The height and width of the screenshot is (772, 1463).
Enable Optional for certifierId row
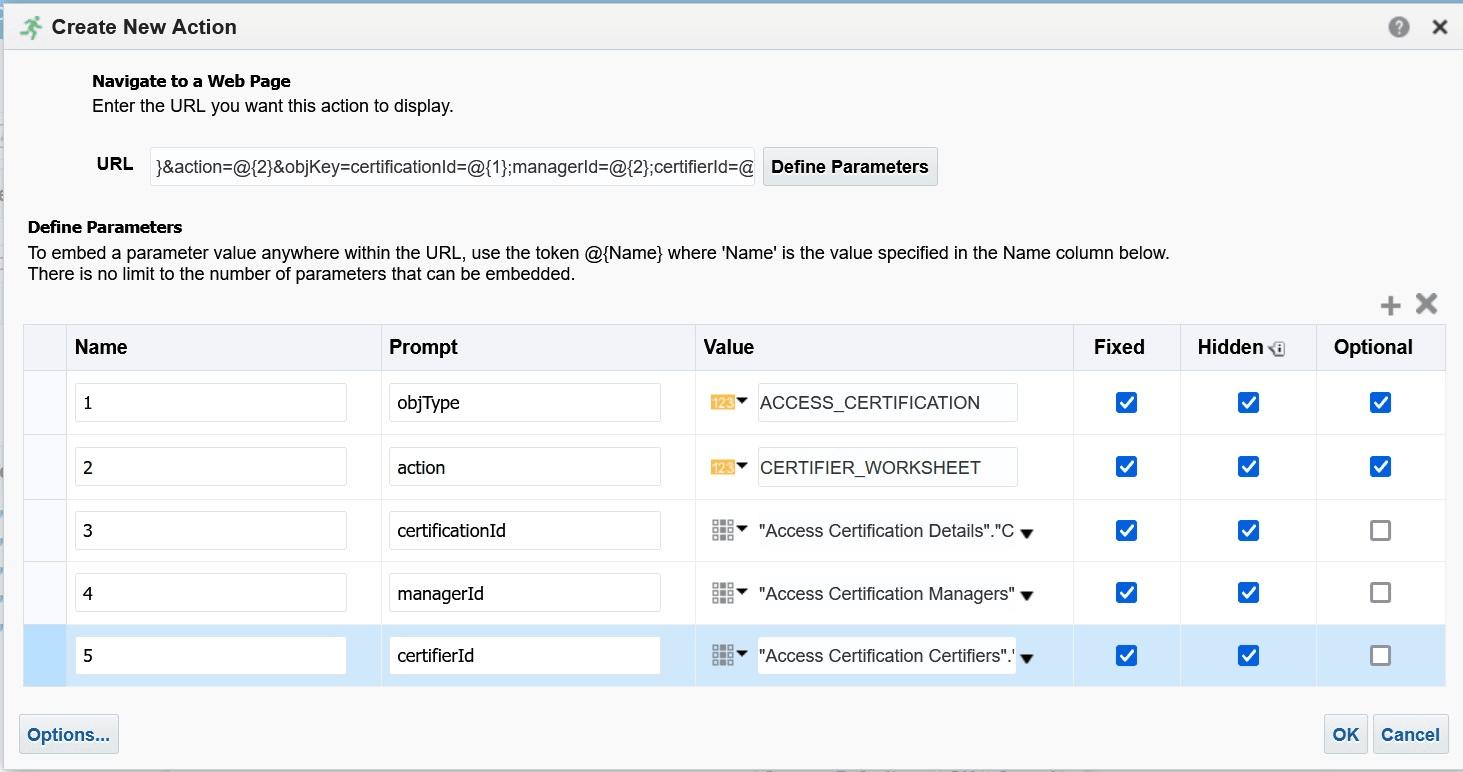[1380, 655]
